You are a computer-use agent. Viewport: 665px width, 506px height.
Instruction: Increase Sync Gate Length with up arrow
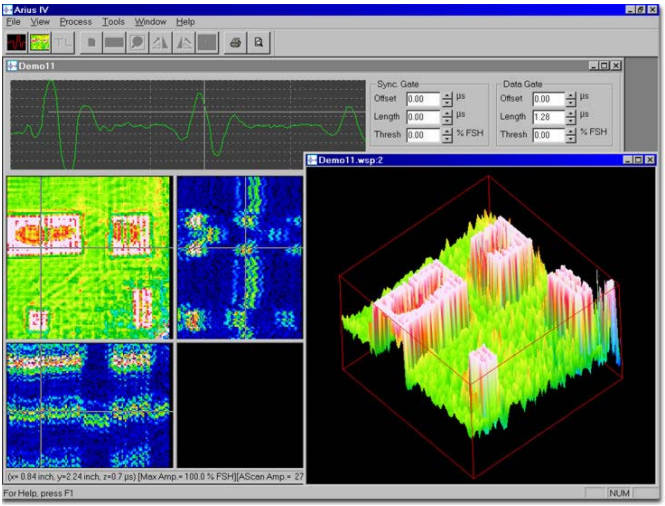[447, 114]
